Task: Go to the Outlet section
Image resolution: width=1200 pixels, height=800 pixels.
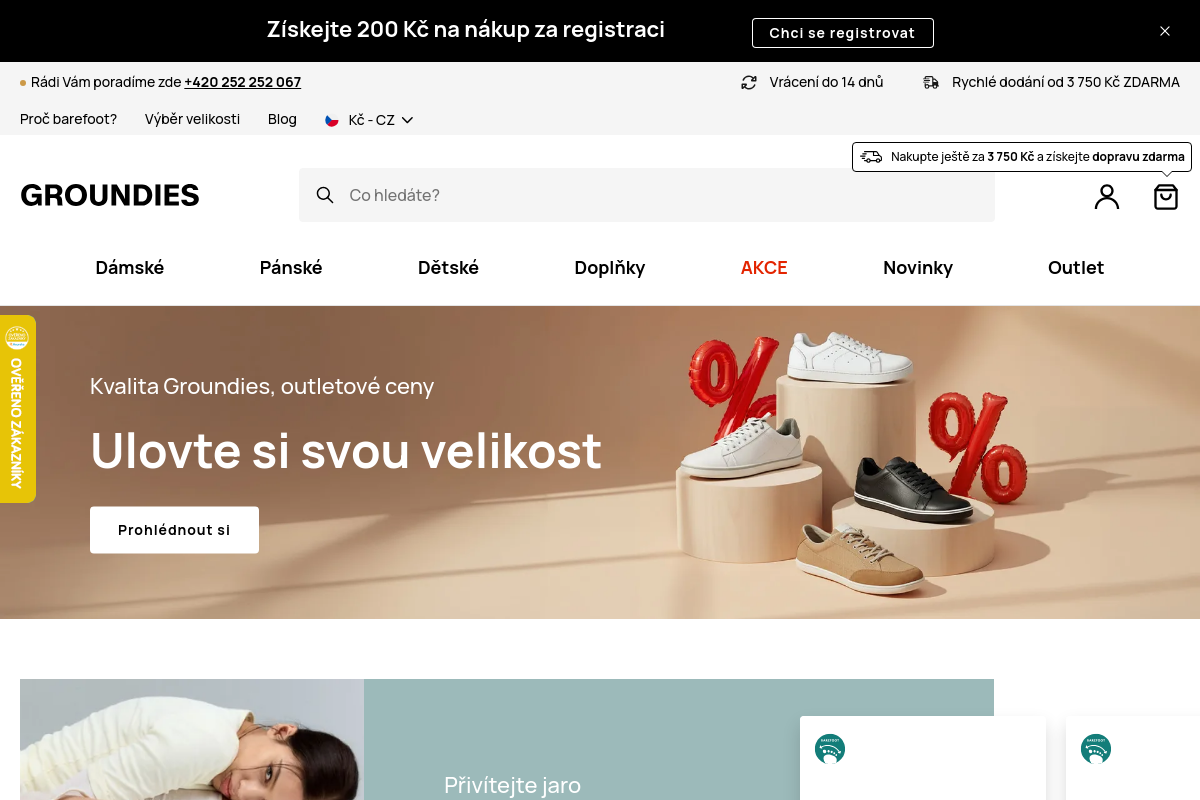Action: click(1076, 268)
